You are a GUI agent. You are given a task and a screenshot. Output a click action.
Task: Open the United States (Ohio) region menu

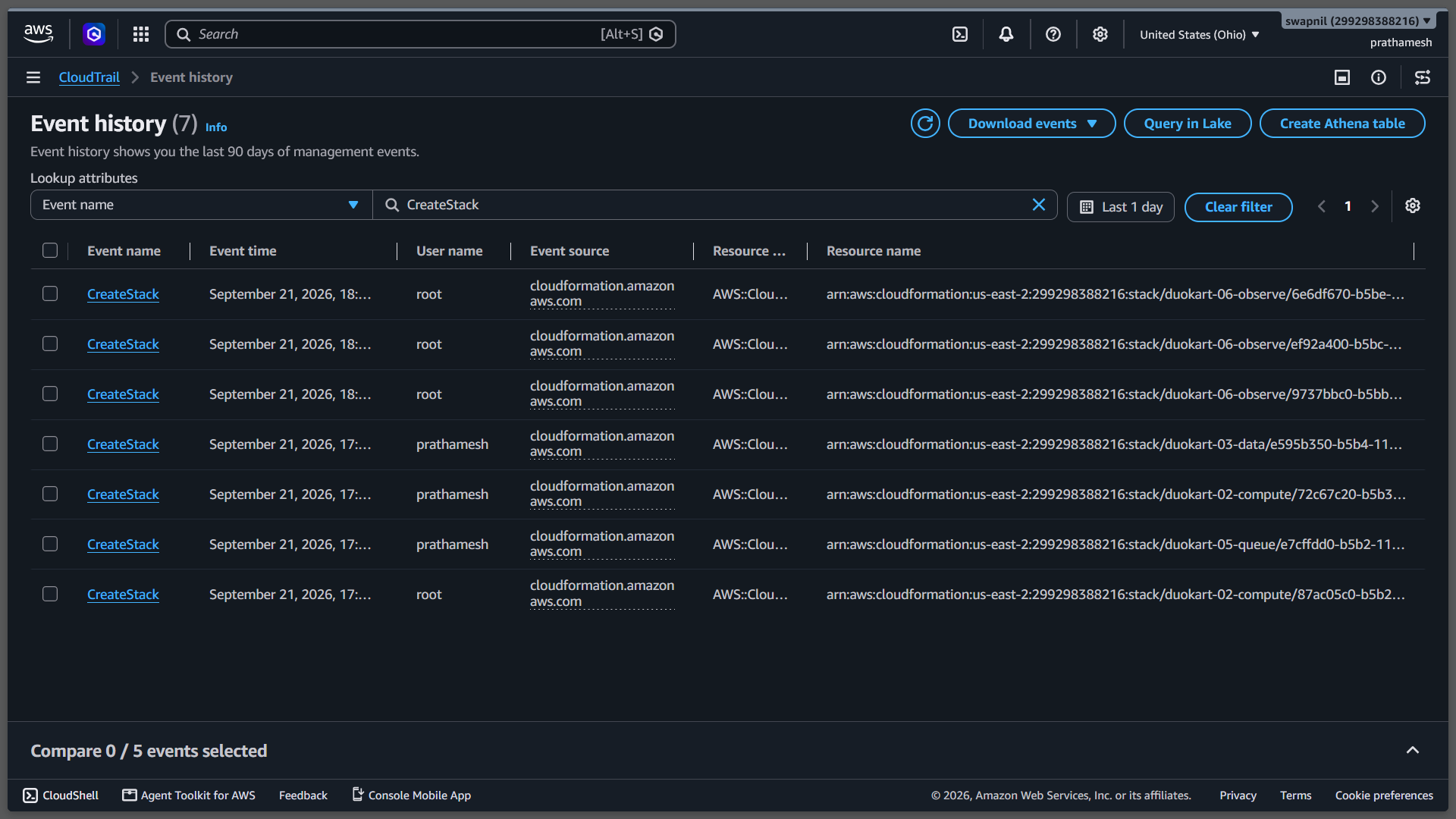click(1199, 35)
